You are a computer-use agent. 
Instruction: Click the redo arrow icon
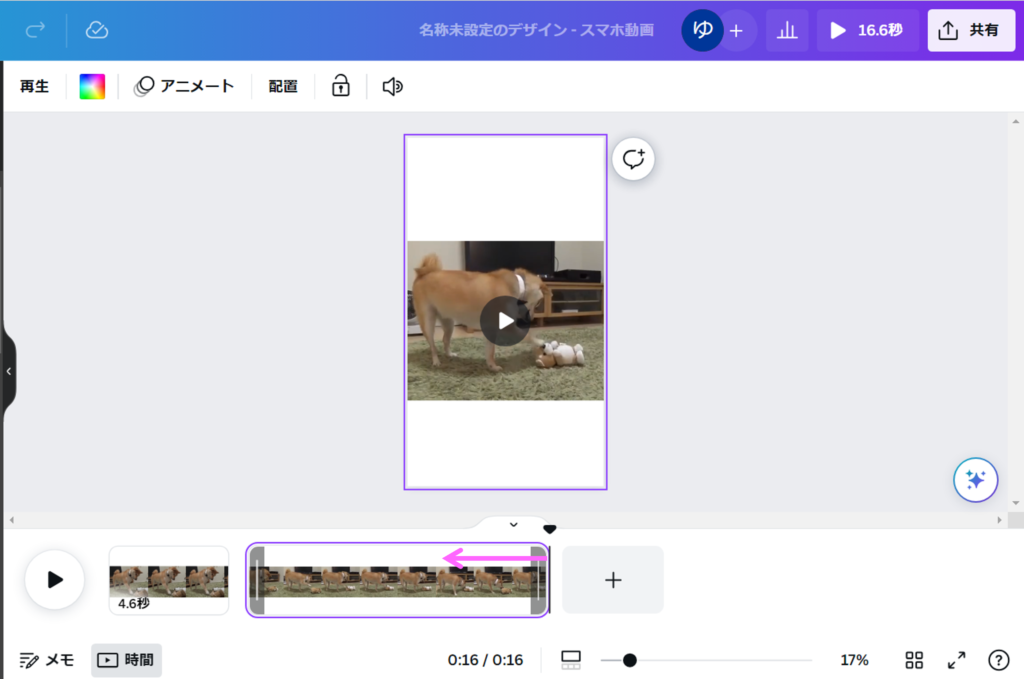[x=35, y=30]
